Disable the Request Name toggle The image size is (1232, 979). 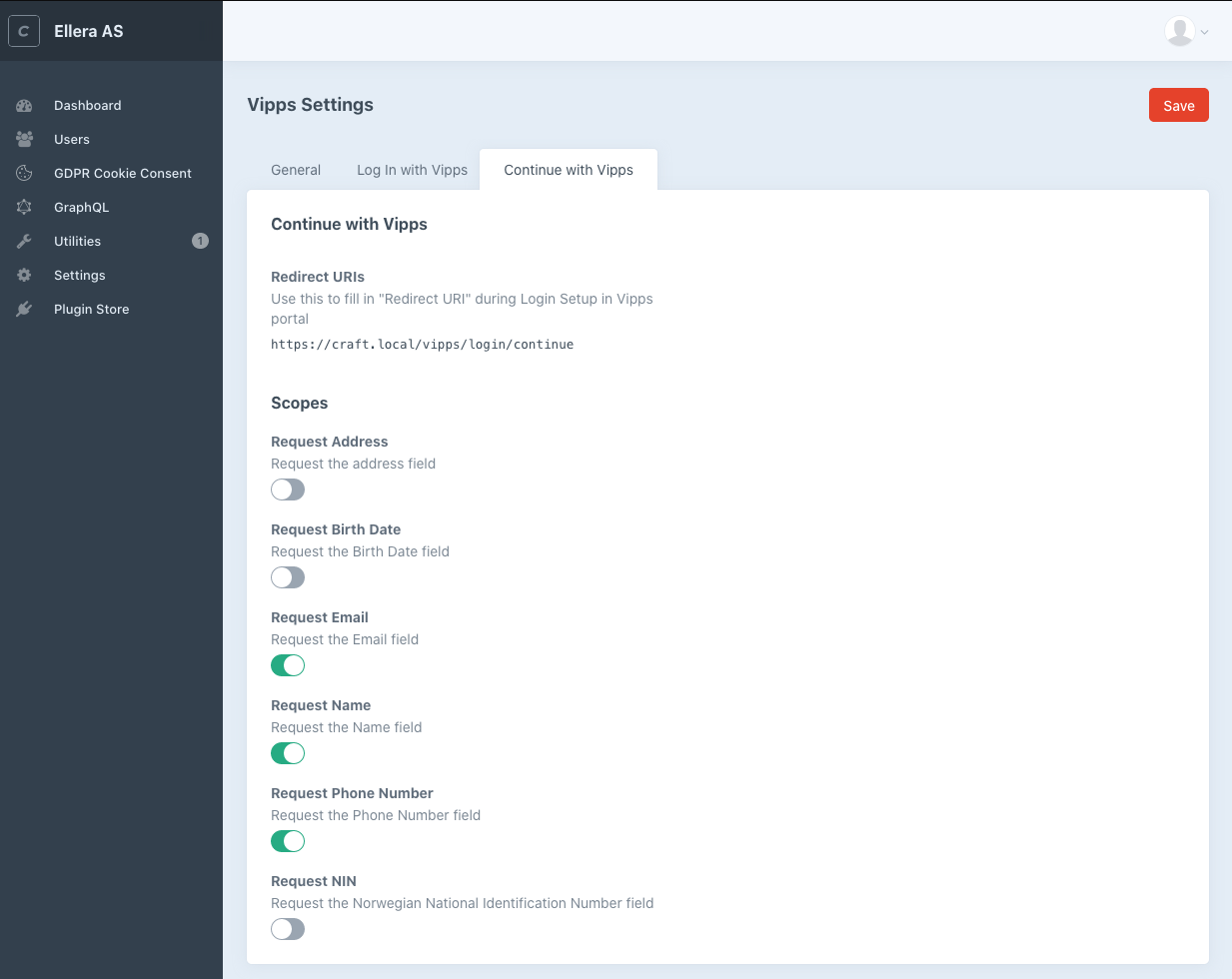click(288, 753)
